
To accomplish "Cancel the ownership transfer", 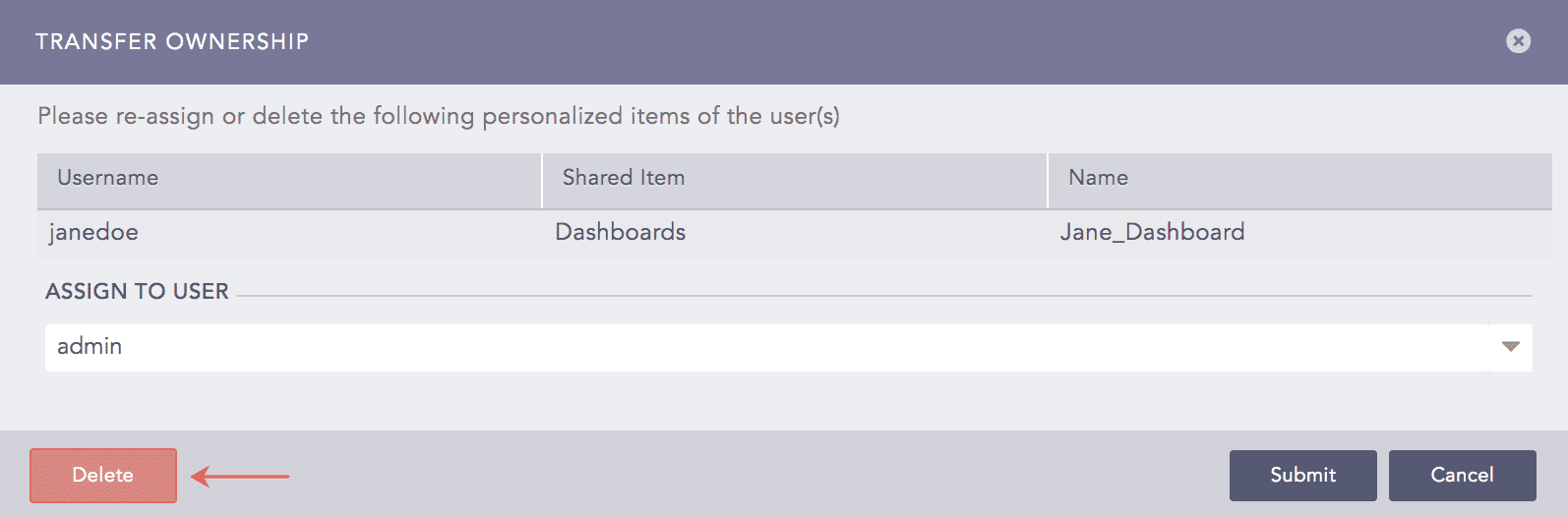I will [1462, 476].
